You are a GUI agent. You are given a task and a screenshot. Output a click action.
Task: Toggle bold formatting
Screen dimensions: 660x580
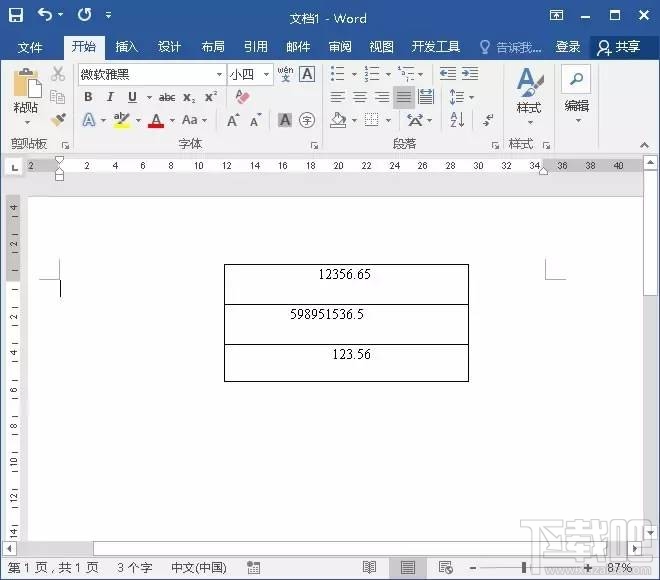pos(88,97)
